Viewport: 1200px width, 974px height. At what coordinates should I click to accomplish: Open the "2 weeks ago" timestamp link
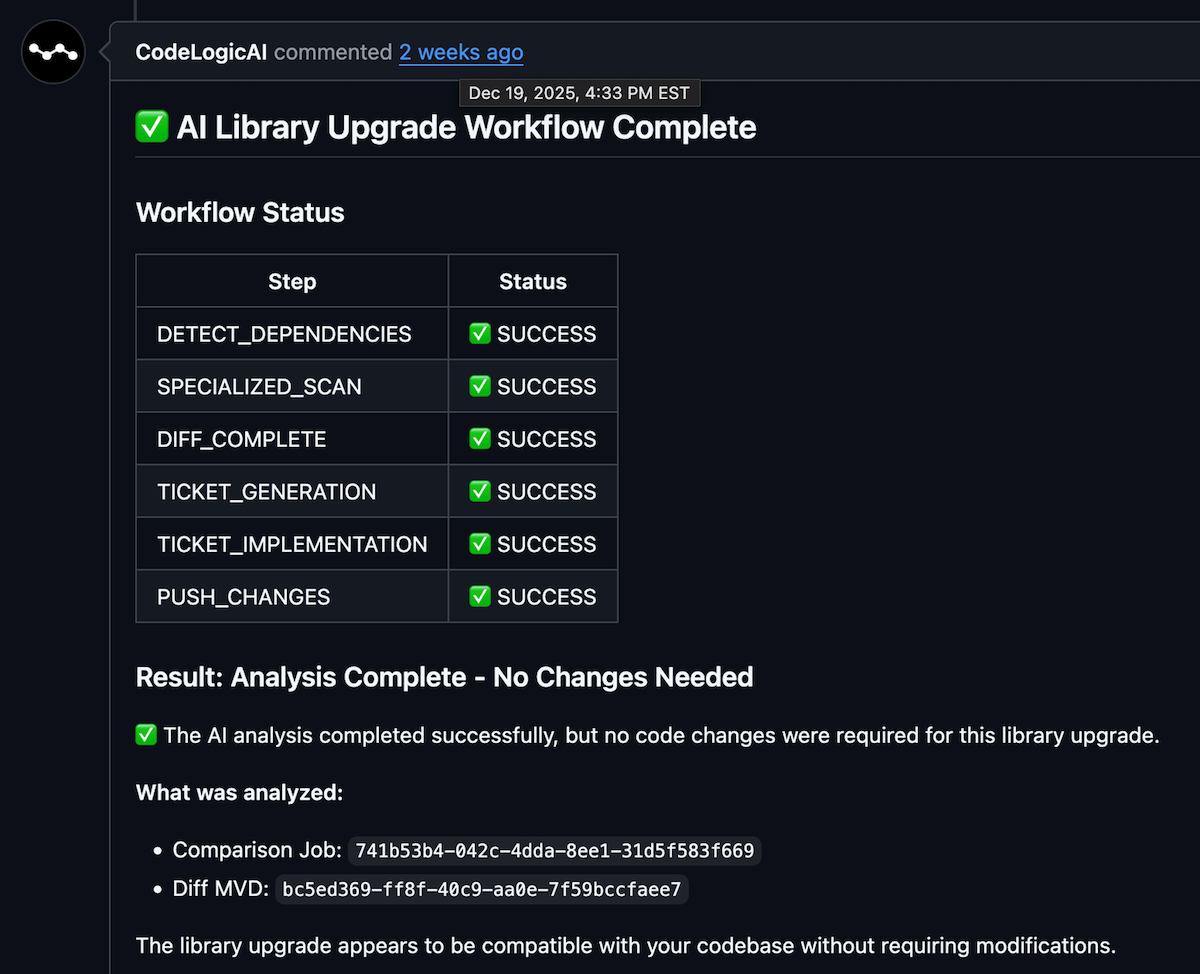pos(461,52)
